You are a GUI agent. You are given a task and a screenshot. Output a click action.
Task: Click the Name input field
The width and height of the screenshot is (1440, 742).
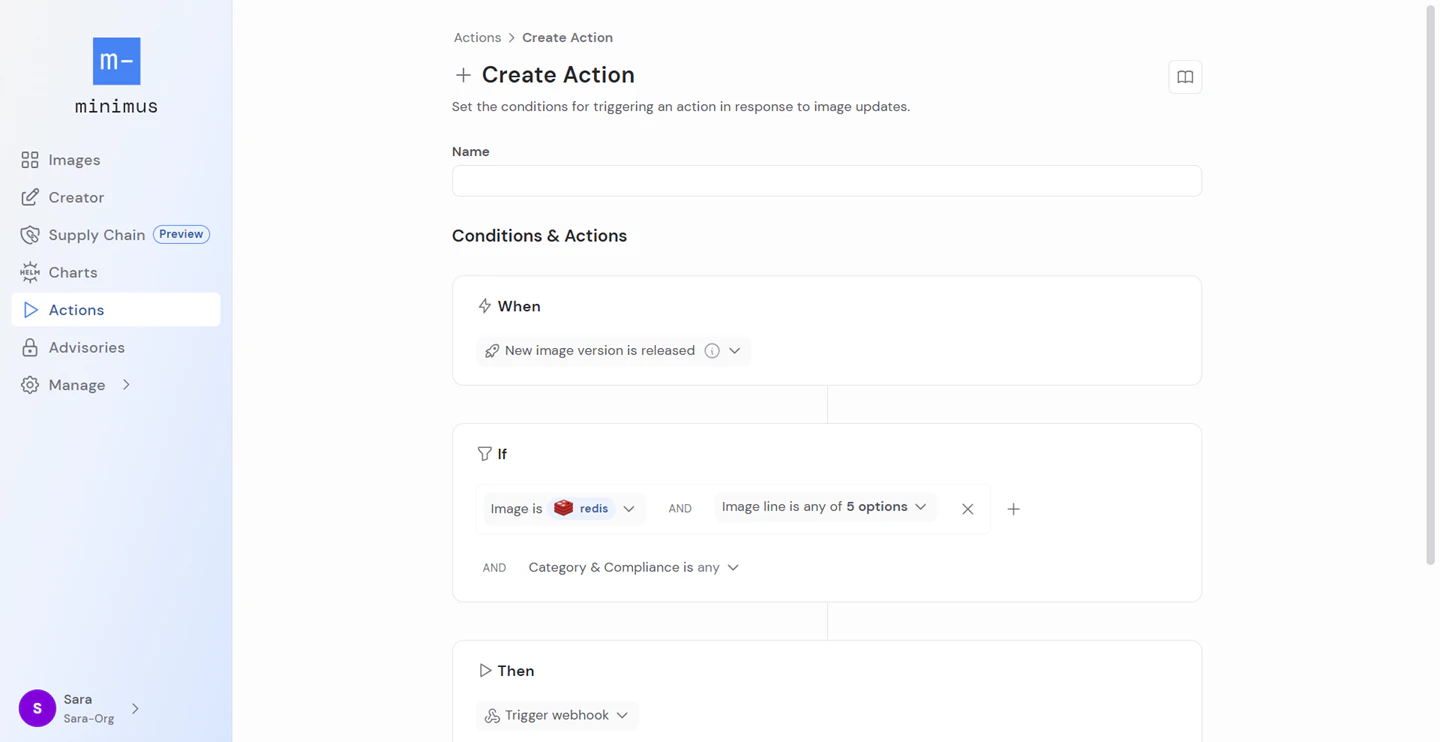pos(826,180)
